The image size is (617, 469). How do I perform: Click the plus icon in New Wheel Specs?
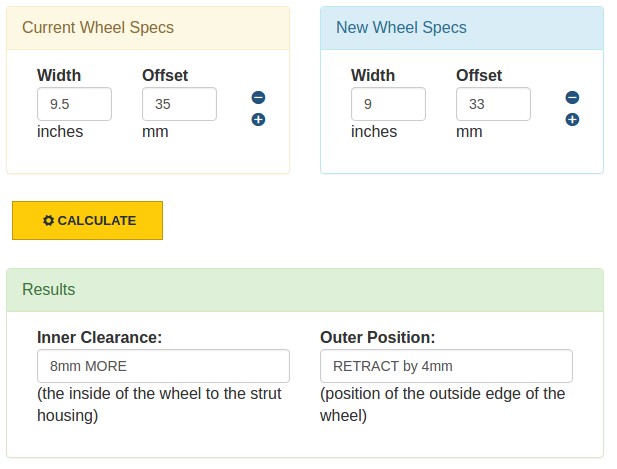(x=572, y=119)
